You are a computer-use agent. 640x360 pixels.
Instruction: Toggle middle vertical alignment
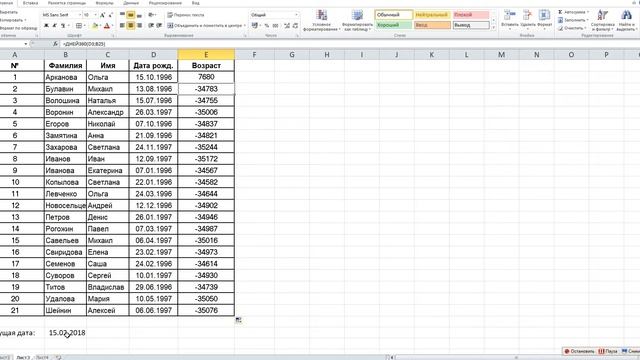pos(131,15)
